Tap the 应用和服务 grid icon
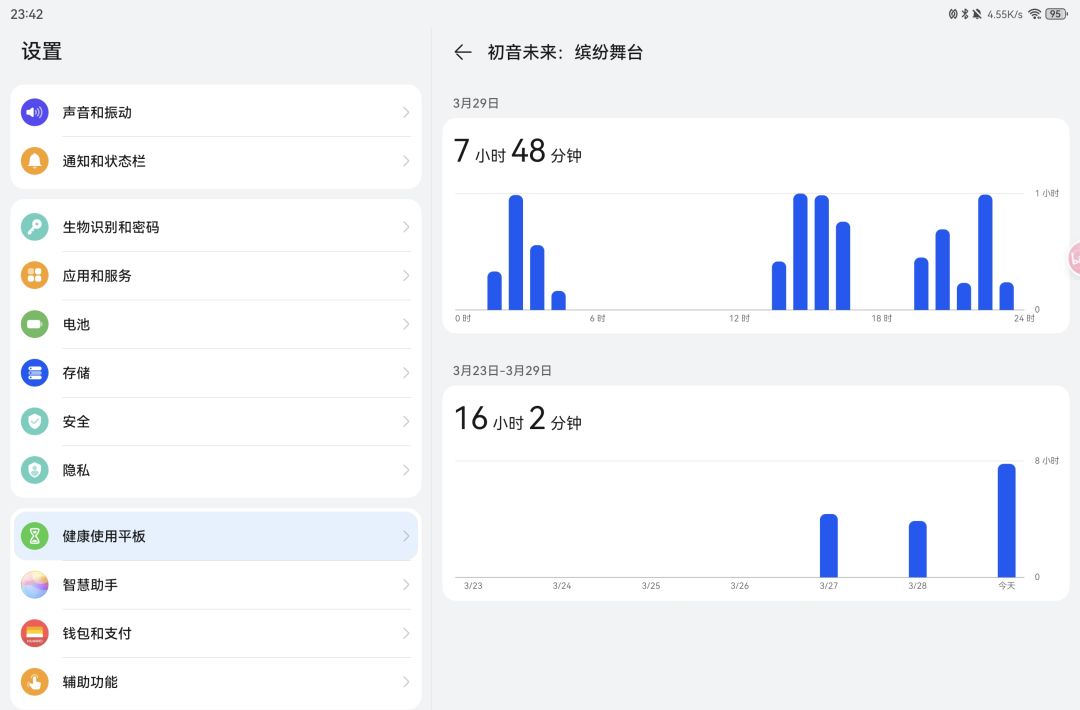This screenshot has width=1080, height=710. [x=34, y=275]
